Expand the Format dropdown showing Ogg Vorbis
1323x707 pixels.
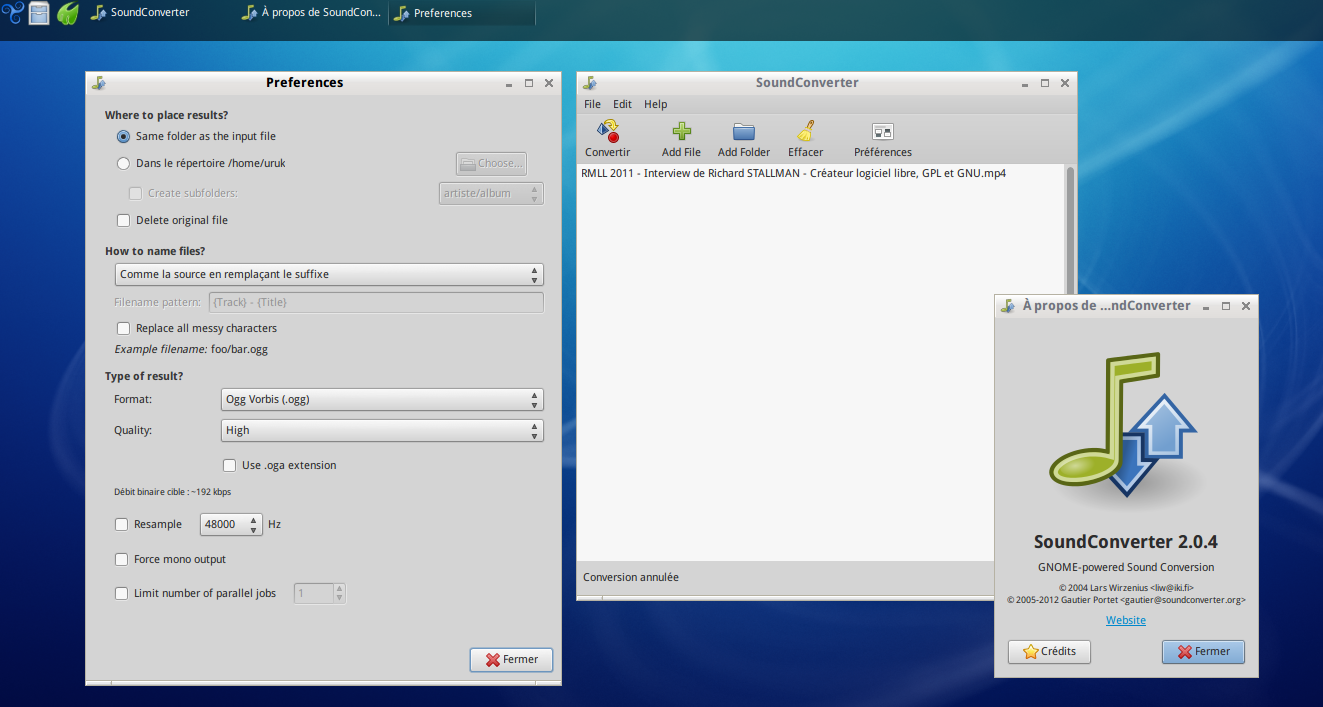coord(382,400)
